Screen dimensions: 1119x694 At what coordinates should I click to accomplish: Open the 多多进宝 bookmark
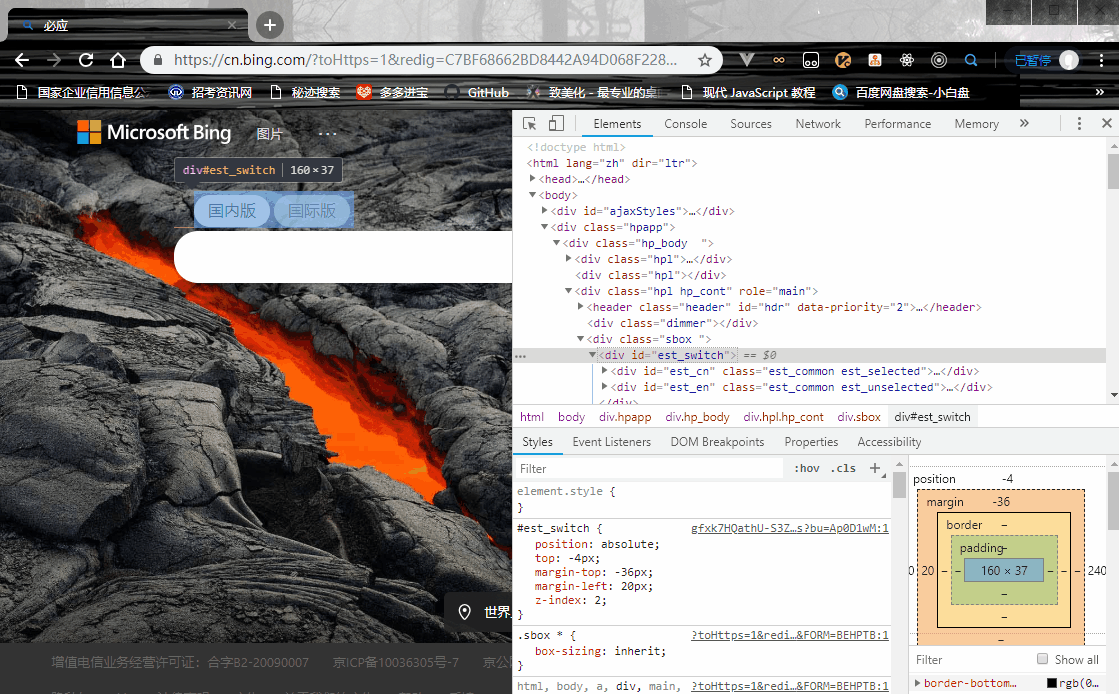click(x=393, y=92)
